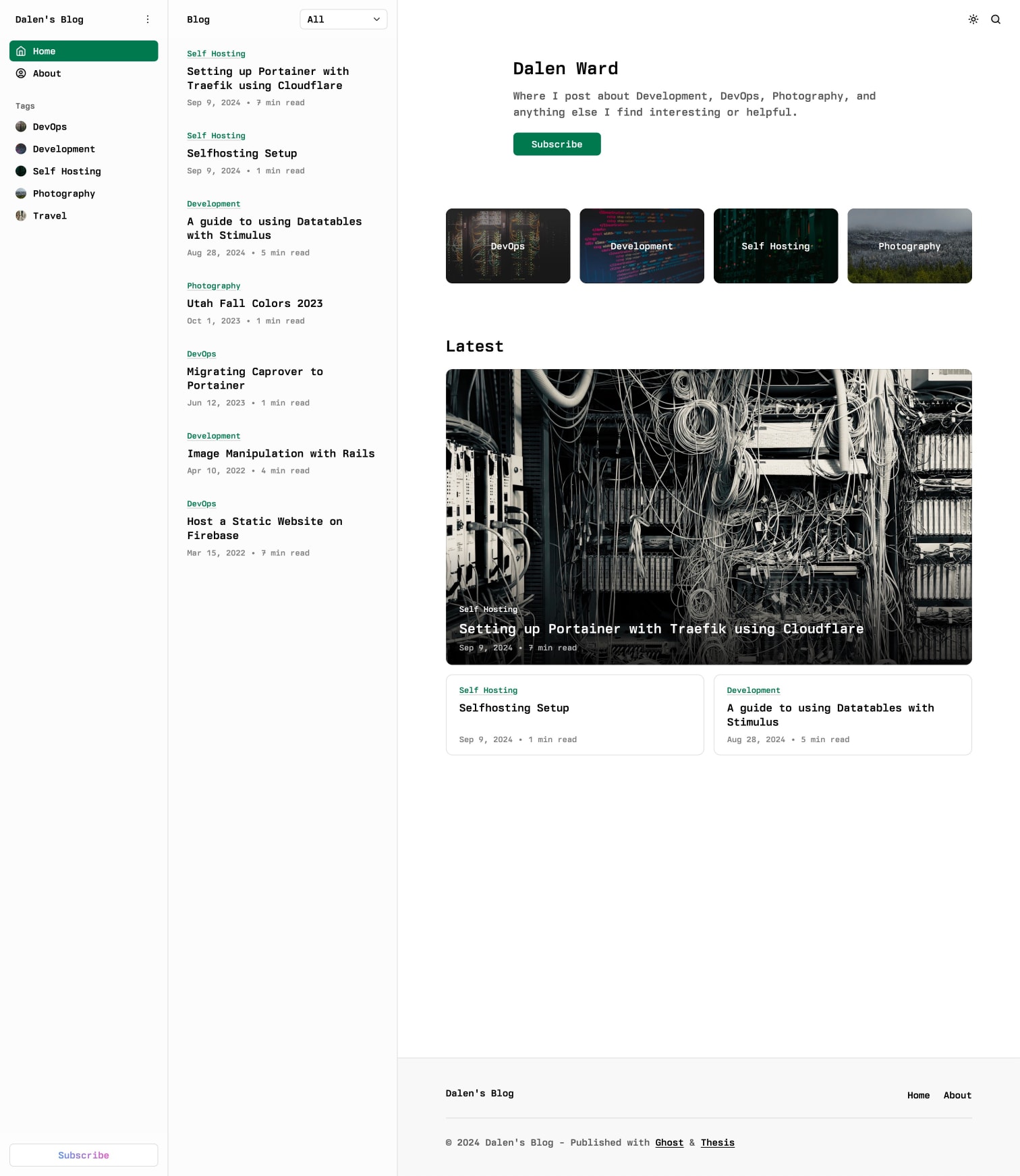Click Self Hosting tag on Selfhosting Setup card
Image resolution: width=1020 pixels, height=1176 pixels.
click(488, 690)
